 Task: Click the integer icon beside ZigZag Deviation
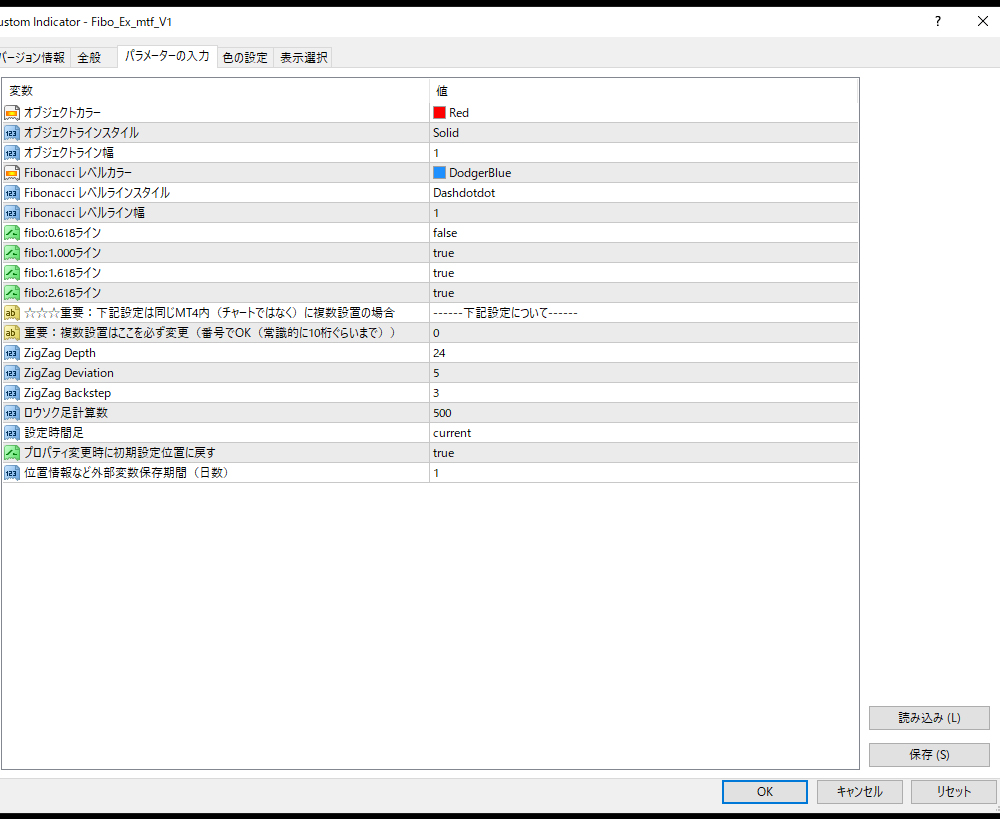coord(12,373)
